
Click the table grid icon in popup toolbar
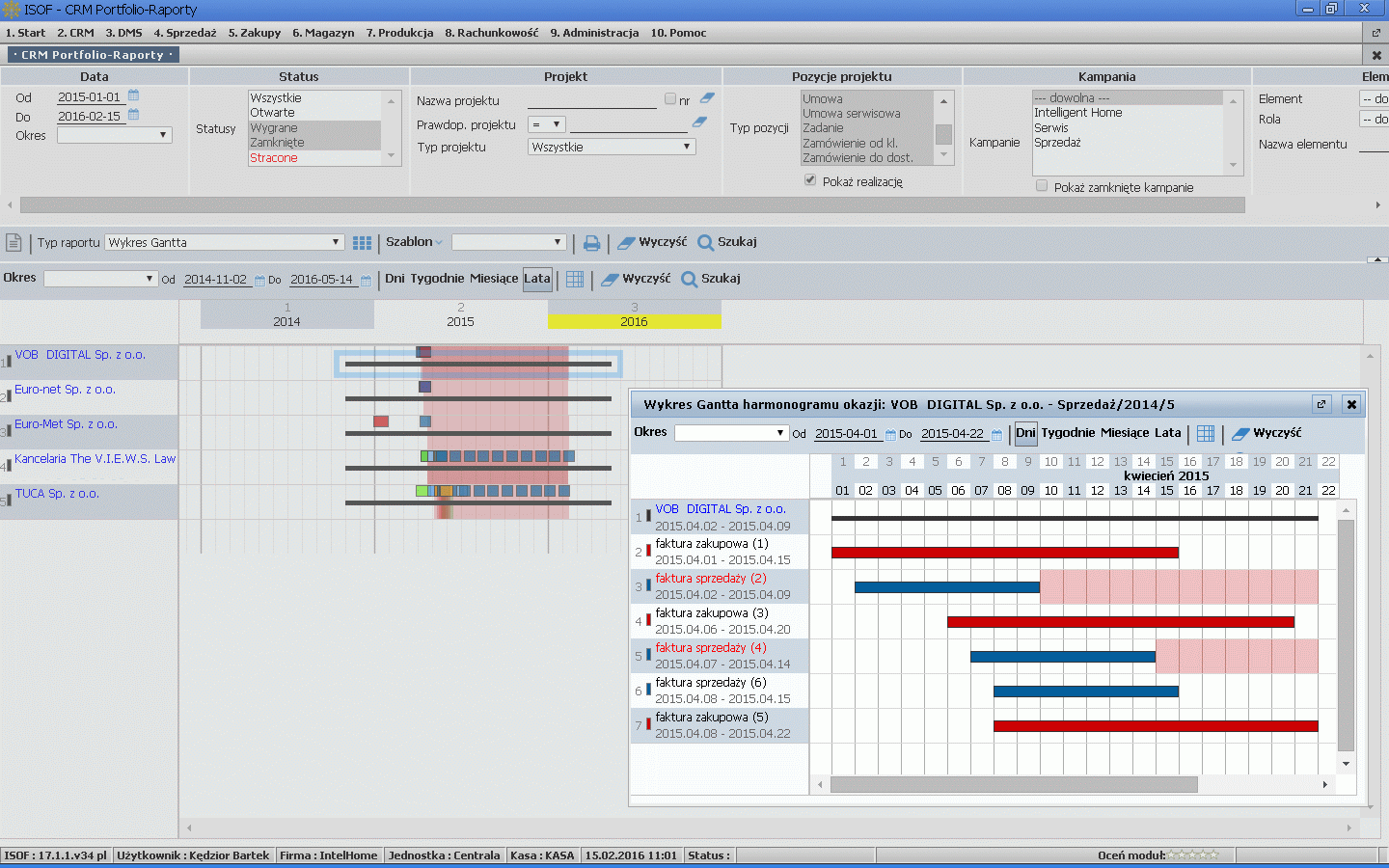point(1205,434)
